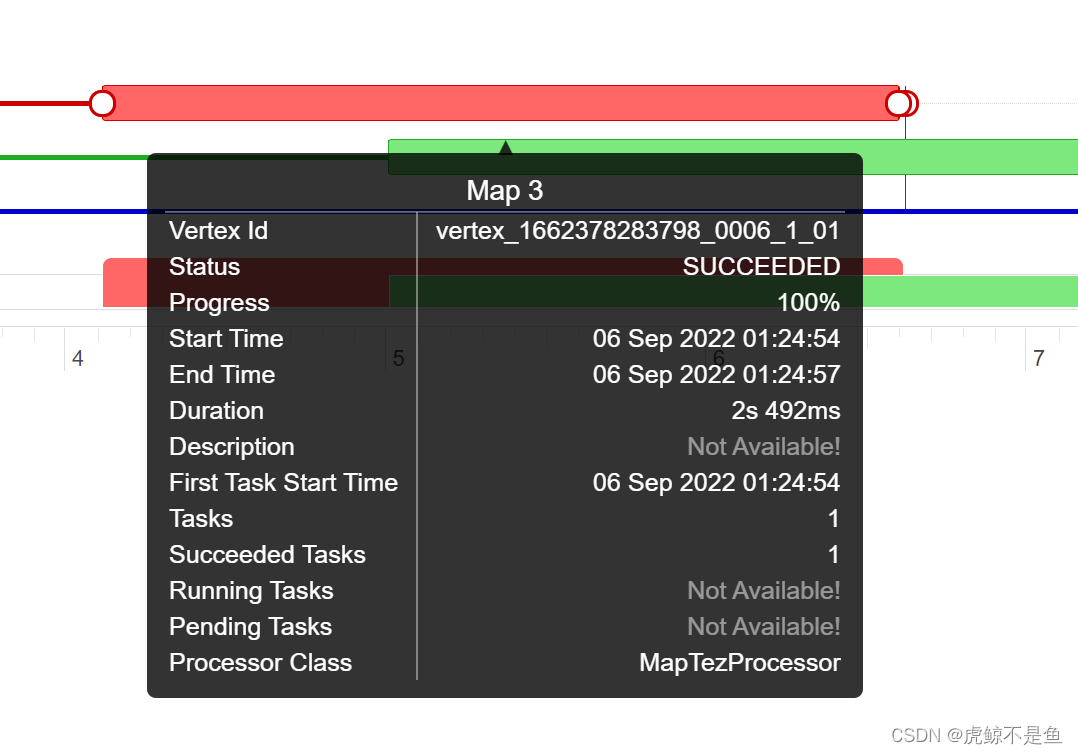The height and width of the screenshot is (755, 1078).
Task: Click the right circle marker on red bar
Action: [899, 103]
